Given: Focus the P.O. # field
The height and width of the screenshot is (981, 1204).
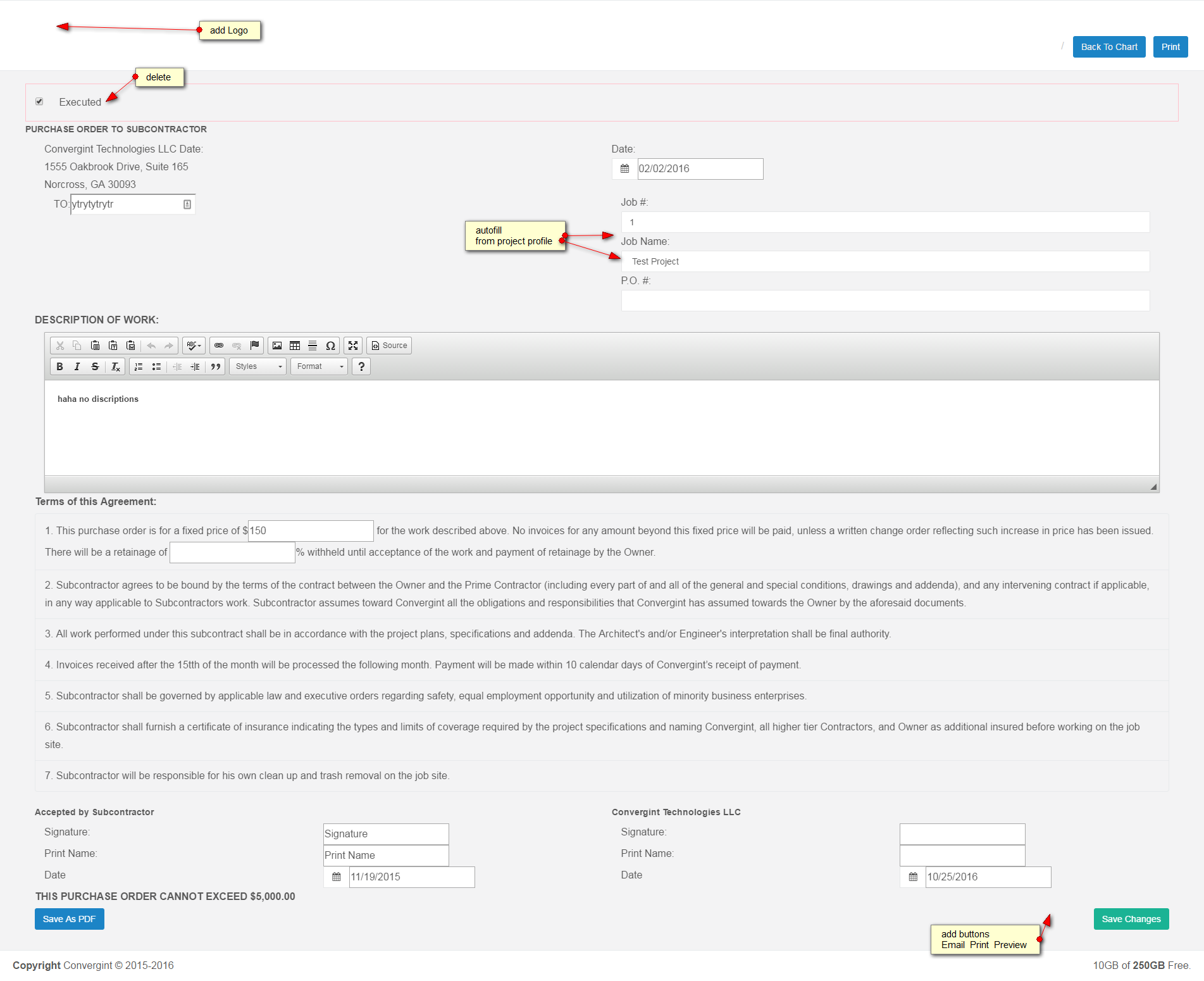Looking at the screenshot, I should (x=885, y=301).
